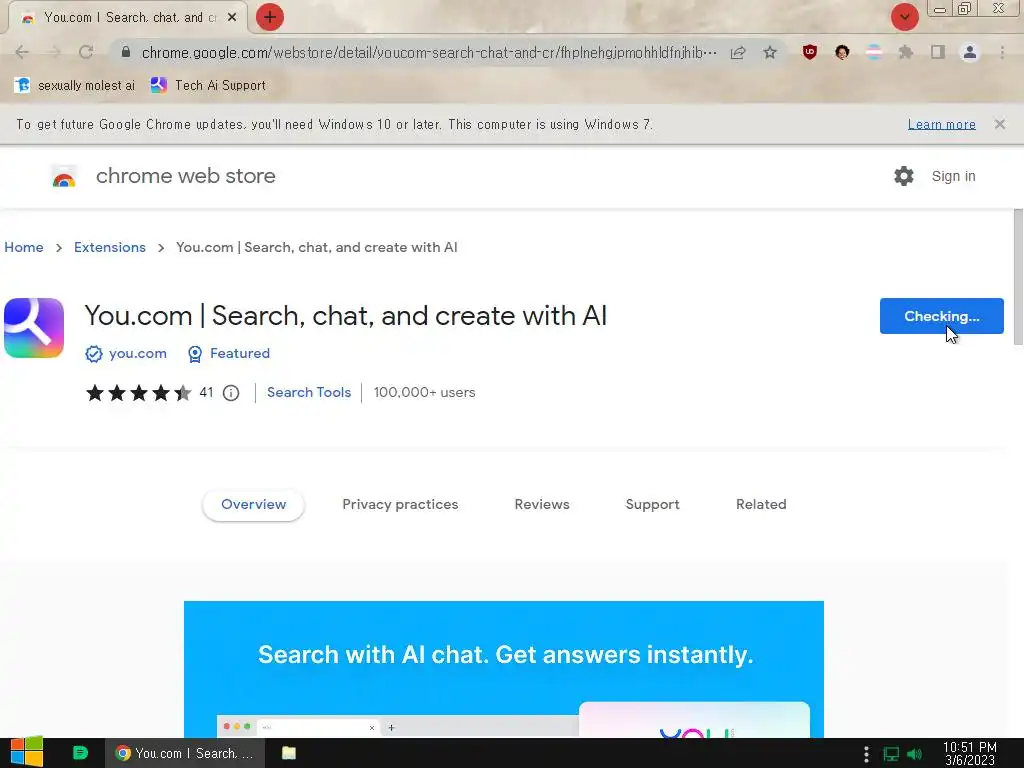Toggle the Chrome side panel icon

(938, 52)
